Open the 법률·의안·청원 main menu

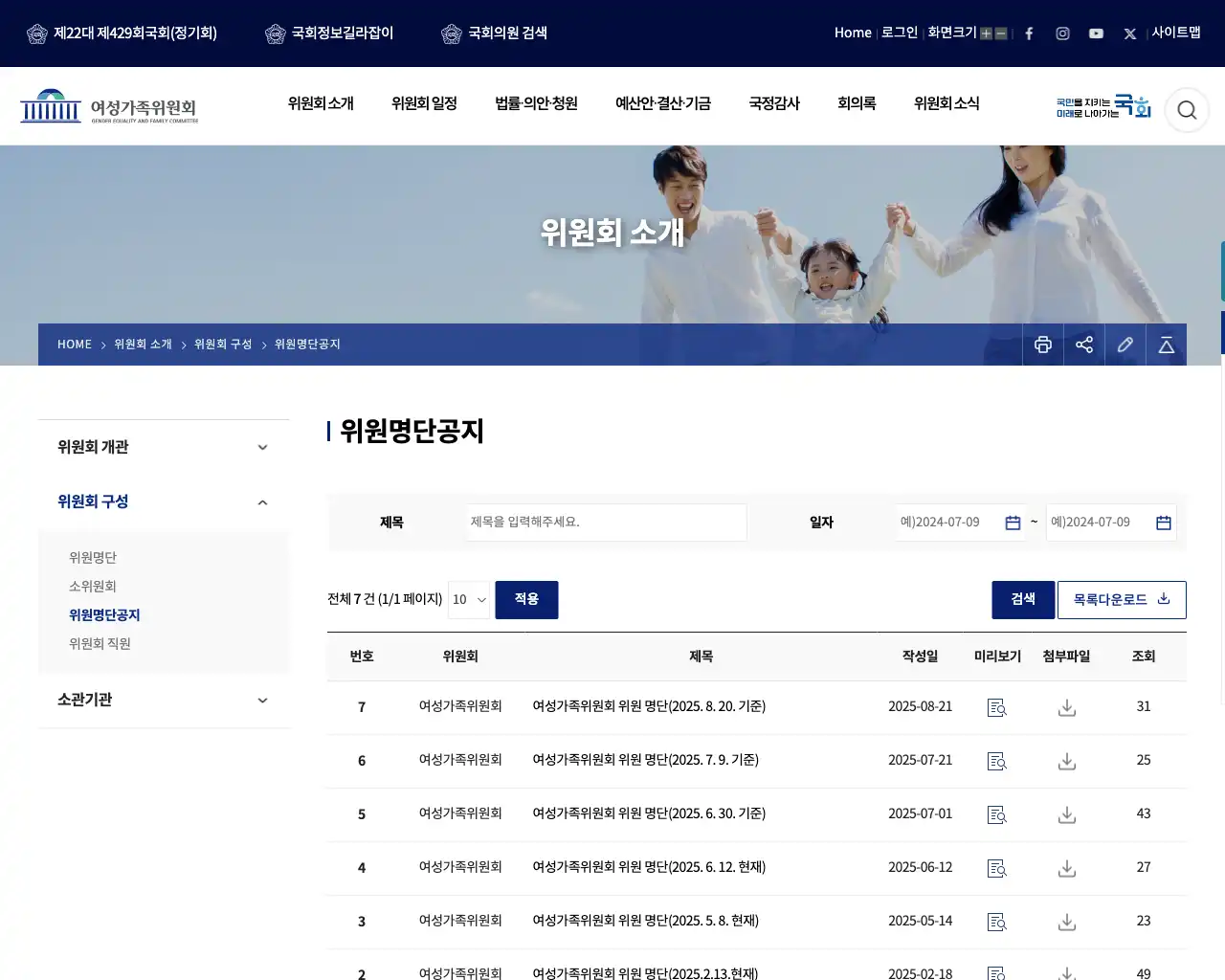click(x=536, y=103)
